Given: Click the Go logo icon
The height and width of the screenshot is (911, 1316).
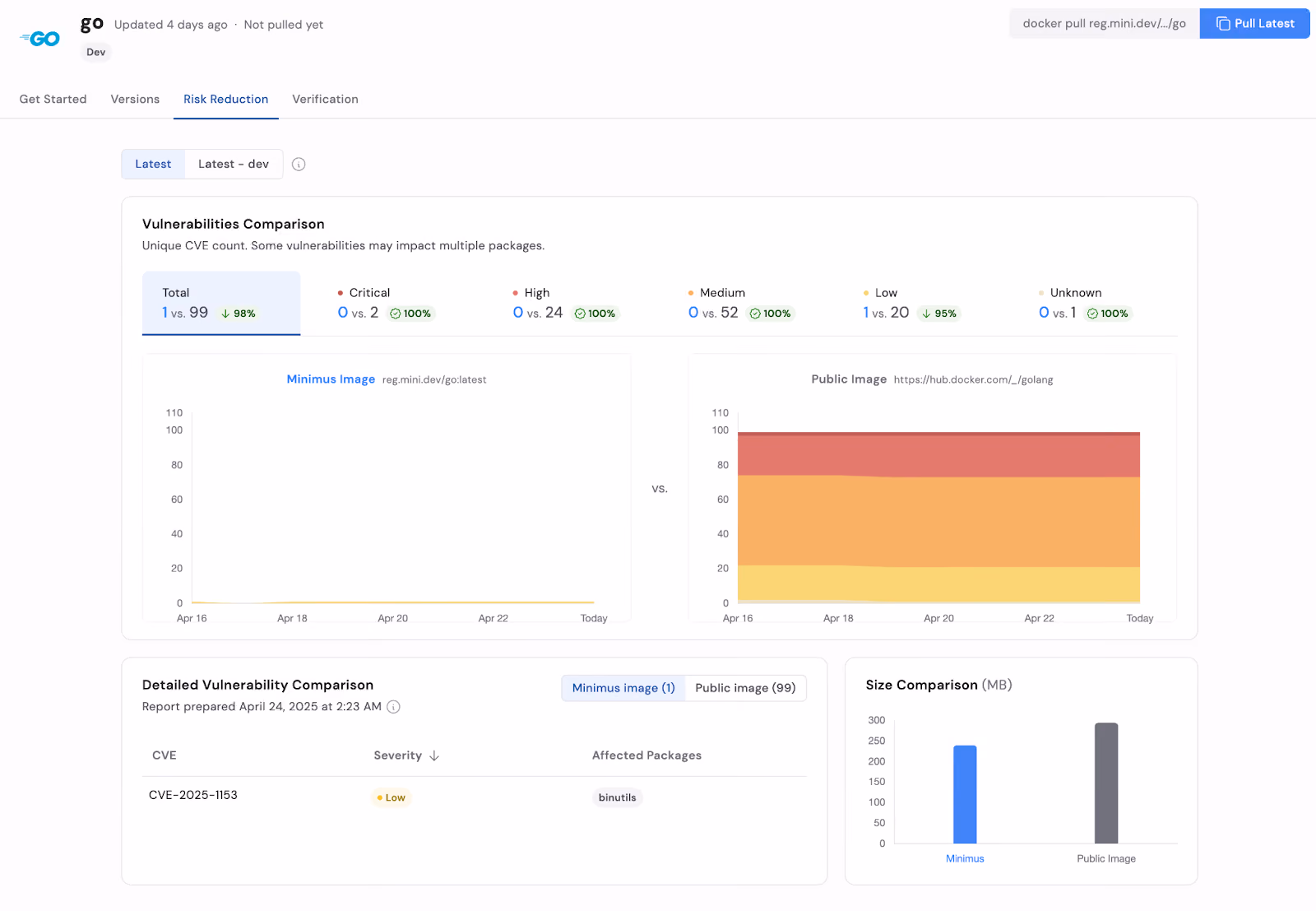Looking at the screenshot, I should click(40, 39).
